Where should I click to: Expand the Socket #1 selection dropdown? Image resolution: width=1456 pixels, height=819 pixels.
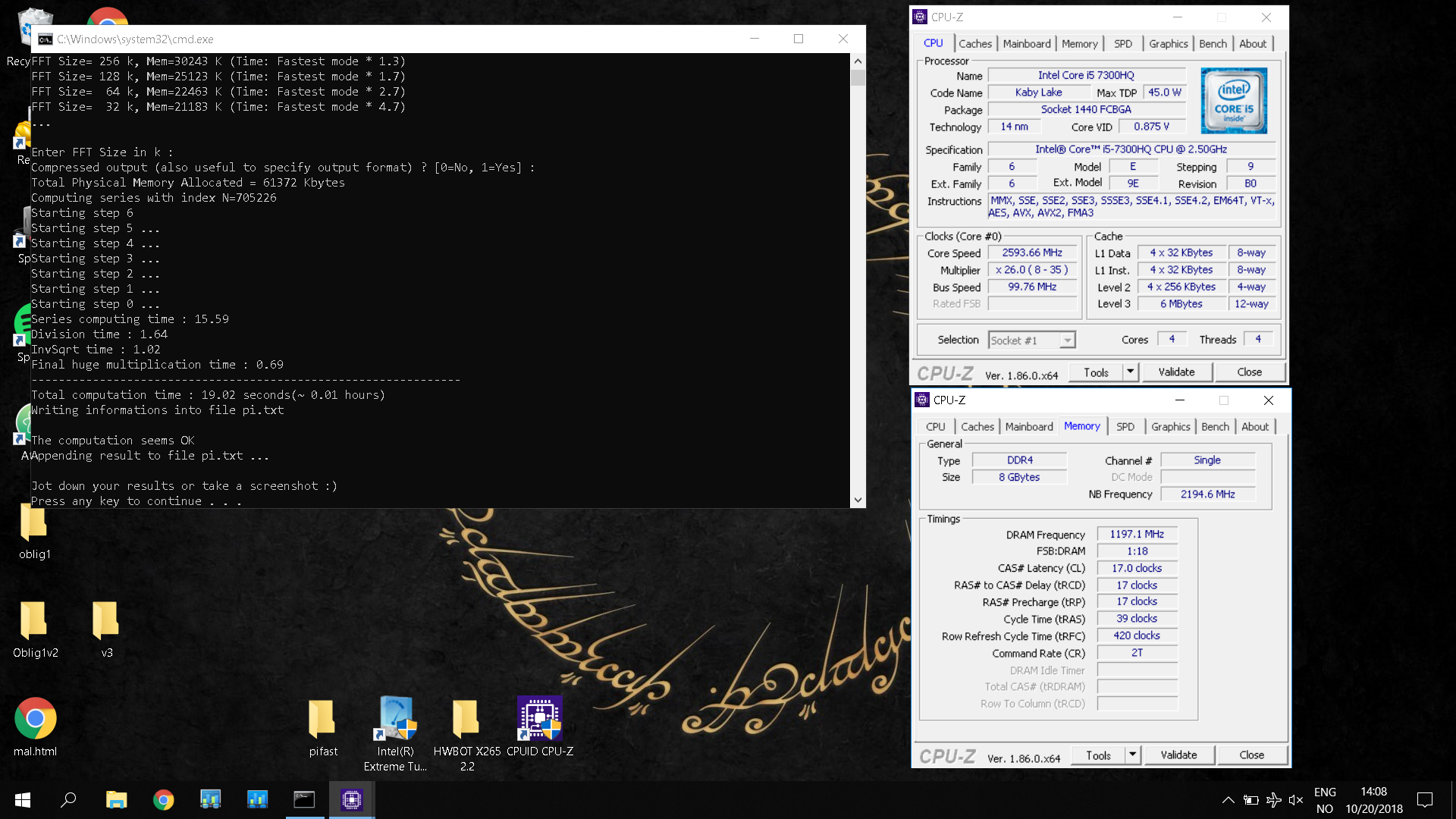click(1067, 340)
